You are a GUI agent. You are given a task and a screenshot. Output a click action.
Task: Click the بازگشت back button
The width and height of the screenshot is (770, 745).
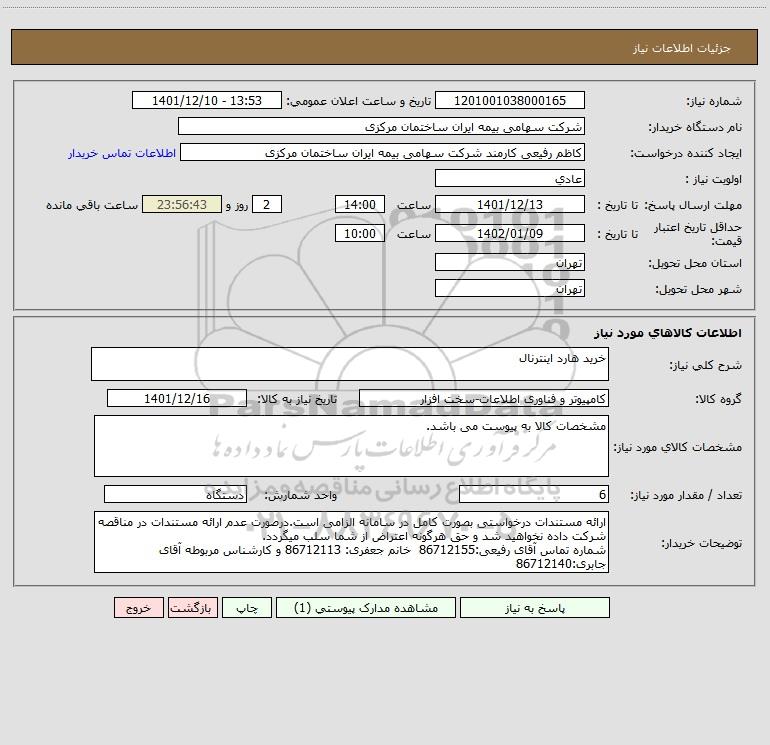click(x=192, y=608)
